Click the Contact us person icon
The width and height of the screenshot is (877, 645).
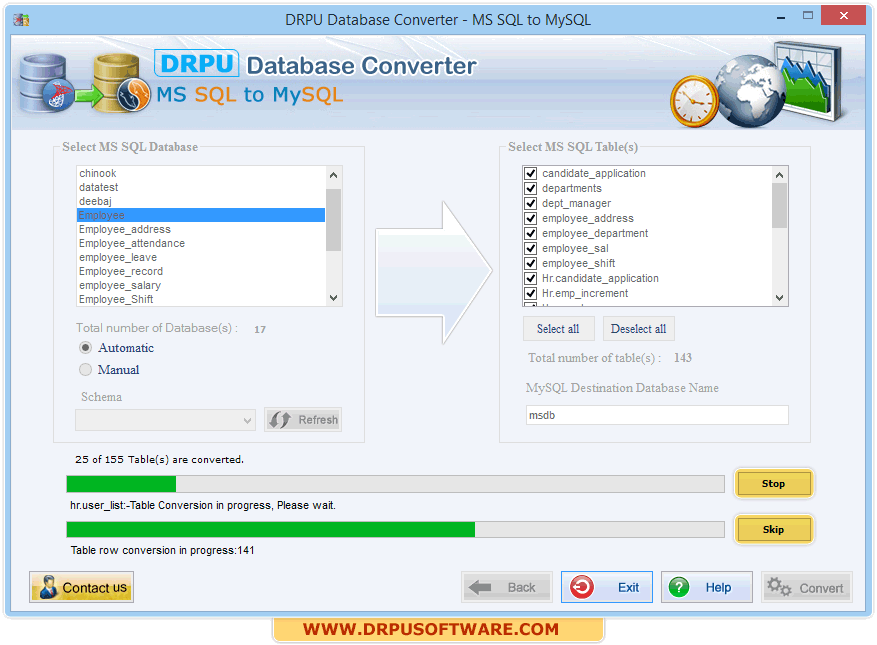click(48, 587)
